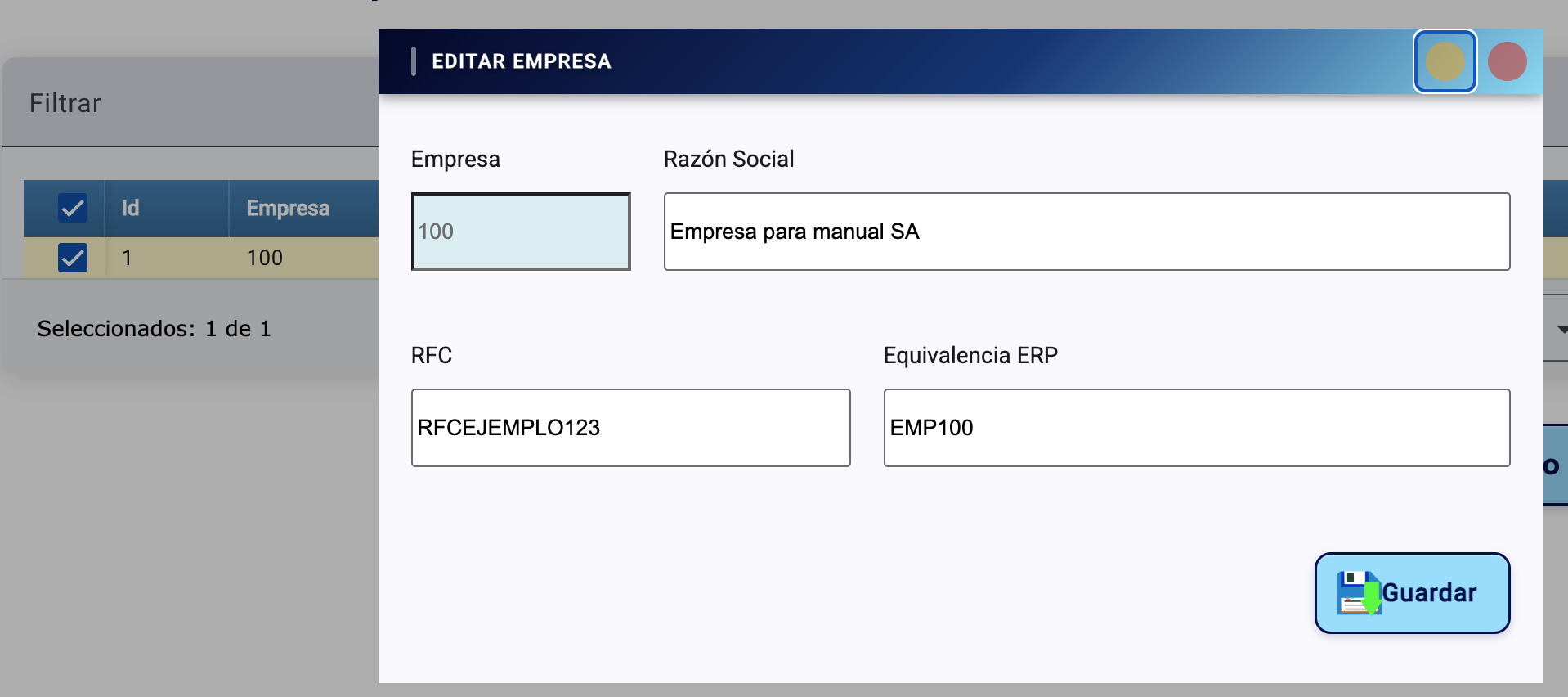Click the EDITAR EMPRESA dialog title

pyautogui.click(x=521, y=61)
